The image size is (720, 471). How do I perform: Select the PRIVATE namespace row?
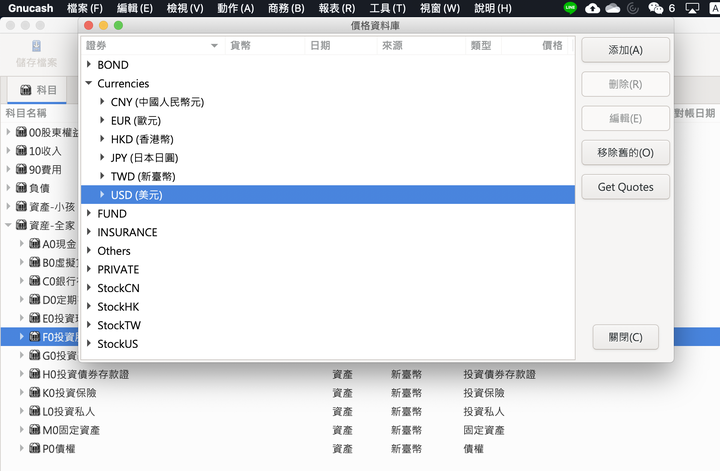328,269
